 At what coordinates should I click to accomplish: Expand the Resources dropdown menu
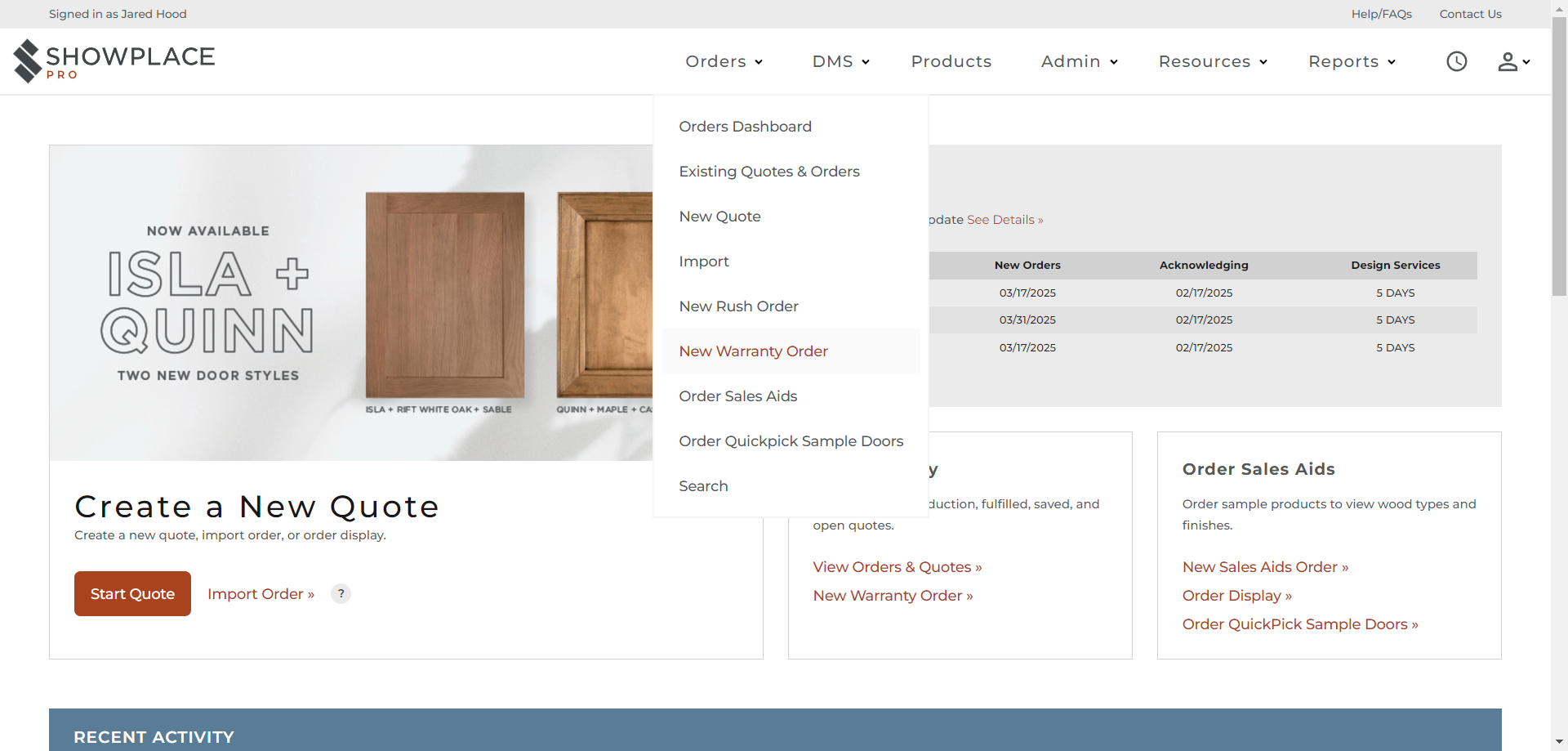click(x=1214, y=61)
